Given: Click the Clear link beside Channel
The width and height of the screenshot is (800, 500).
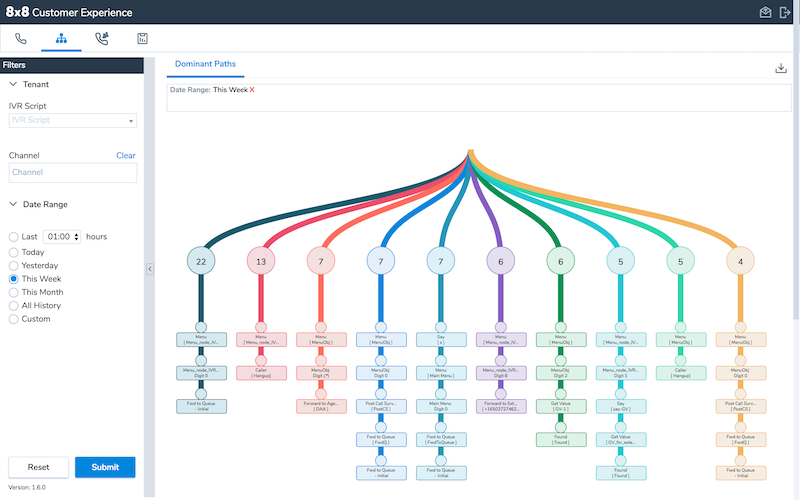Looking at the screenshot, I should 126,155.
